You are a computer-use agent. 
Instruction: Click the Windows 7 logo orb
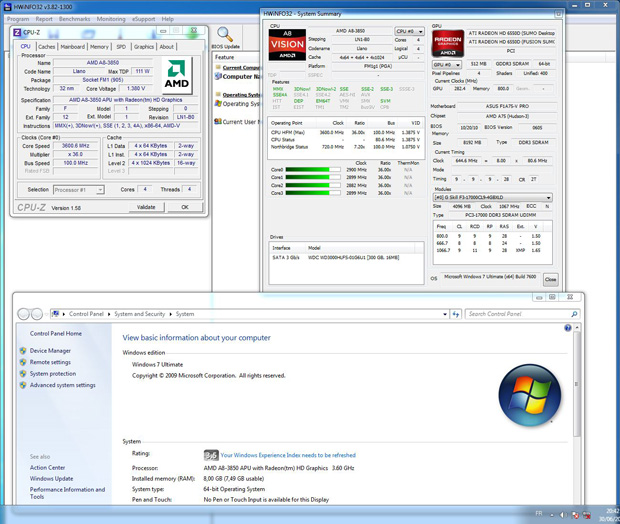pos(529,395)
